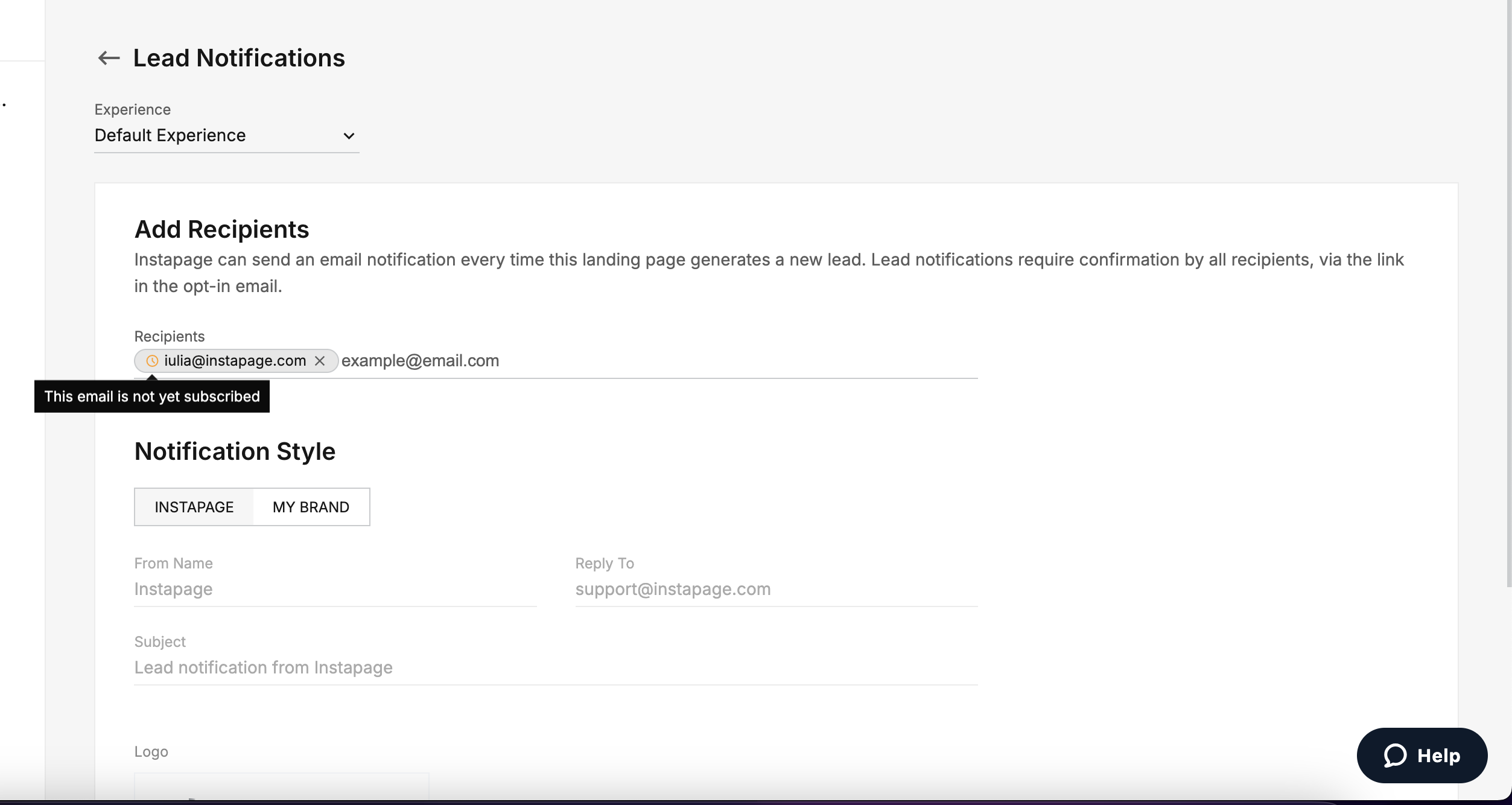Switch to the MY BRAND style tab

pos(311,507)
